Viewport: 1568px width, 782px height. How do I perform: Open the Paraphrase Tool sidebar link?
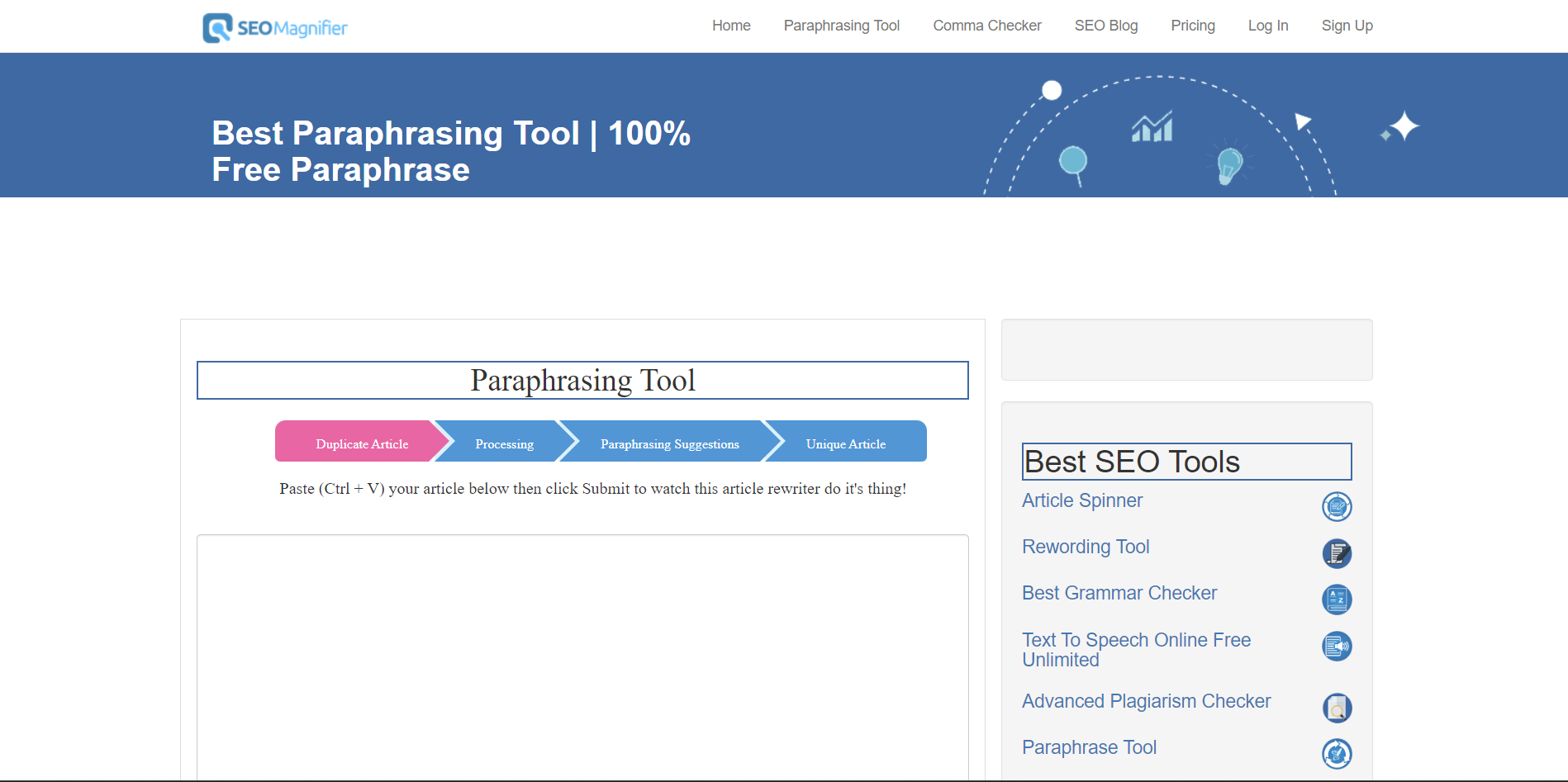(x=1089, y=747)
